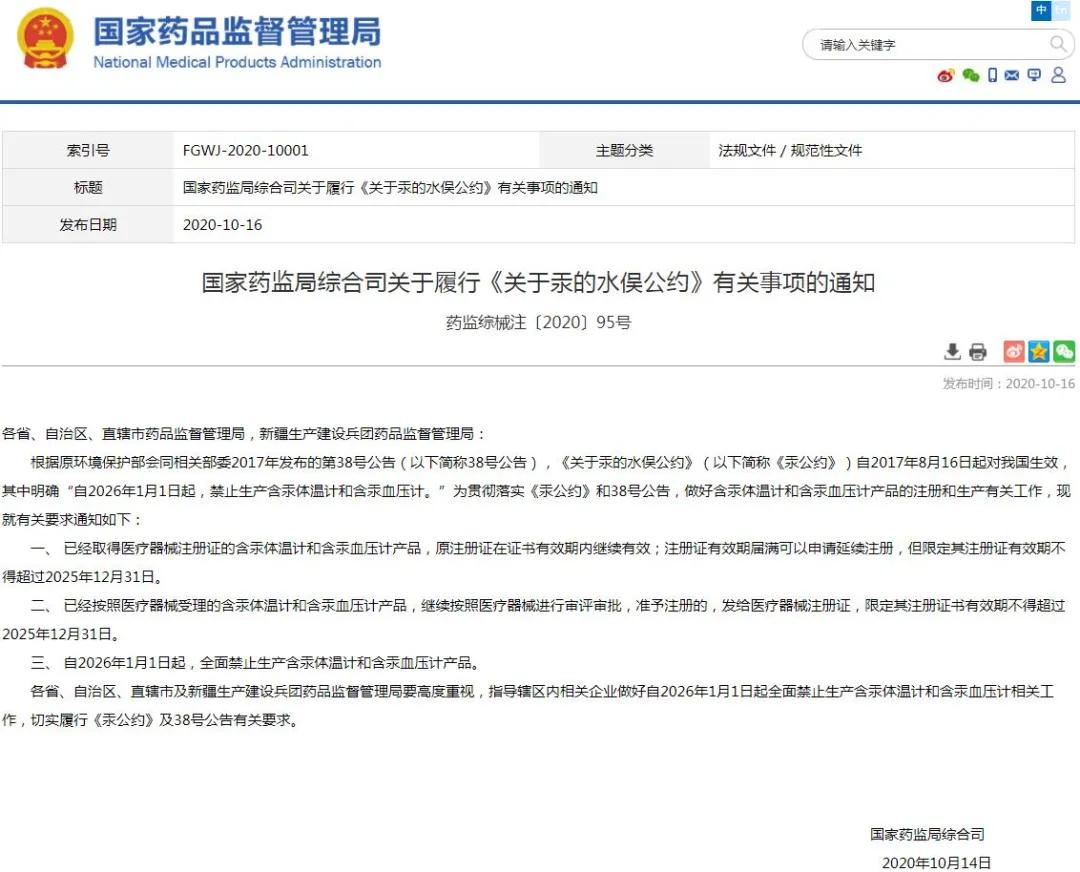The image size is (1080, 872).
Task: Open the email subscription icon
Action: pos(1012,75)
